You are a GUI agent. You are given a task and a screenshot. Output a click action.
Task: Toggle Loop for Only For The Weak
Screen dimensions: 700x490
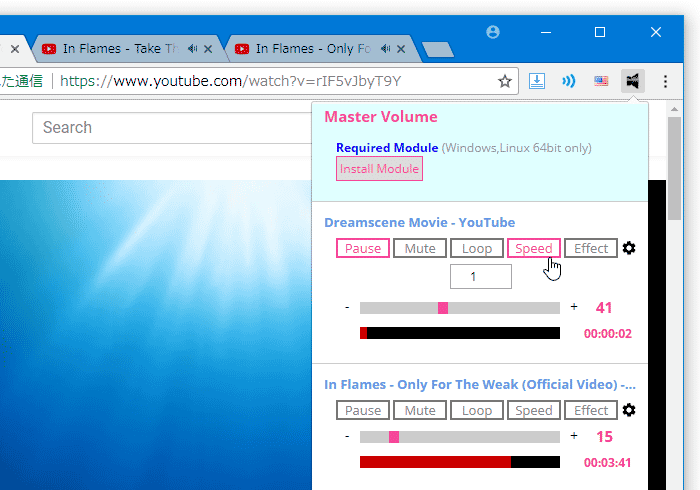tap(477, 410)
